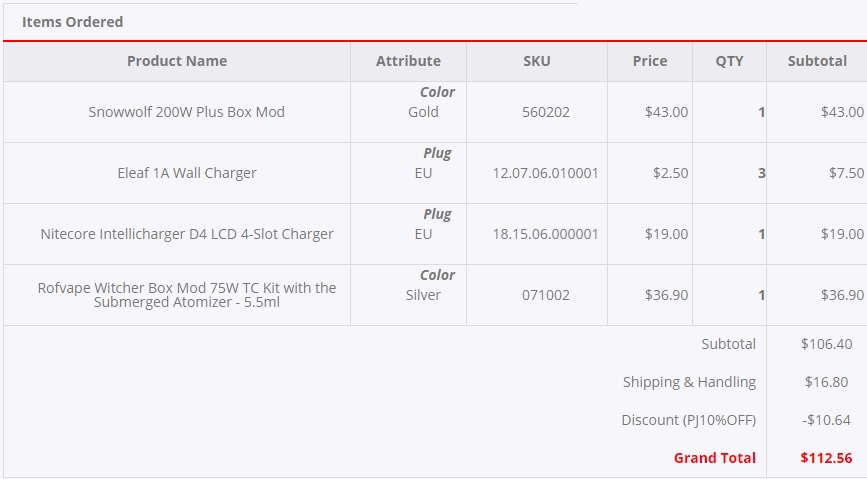Select the Eleaf 1A Wall Charger product name

[x=187, y=173]
